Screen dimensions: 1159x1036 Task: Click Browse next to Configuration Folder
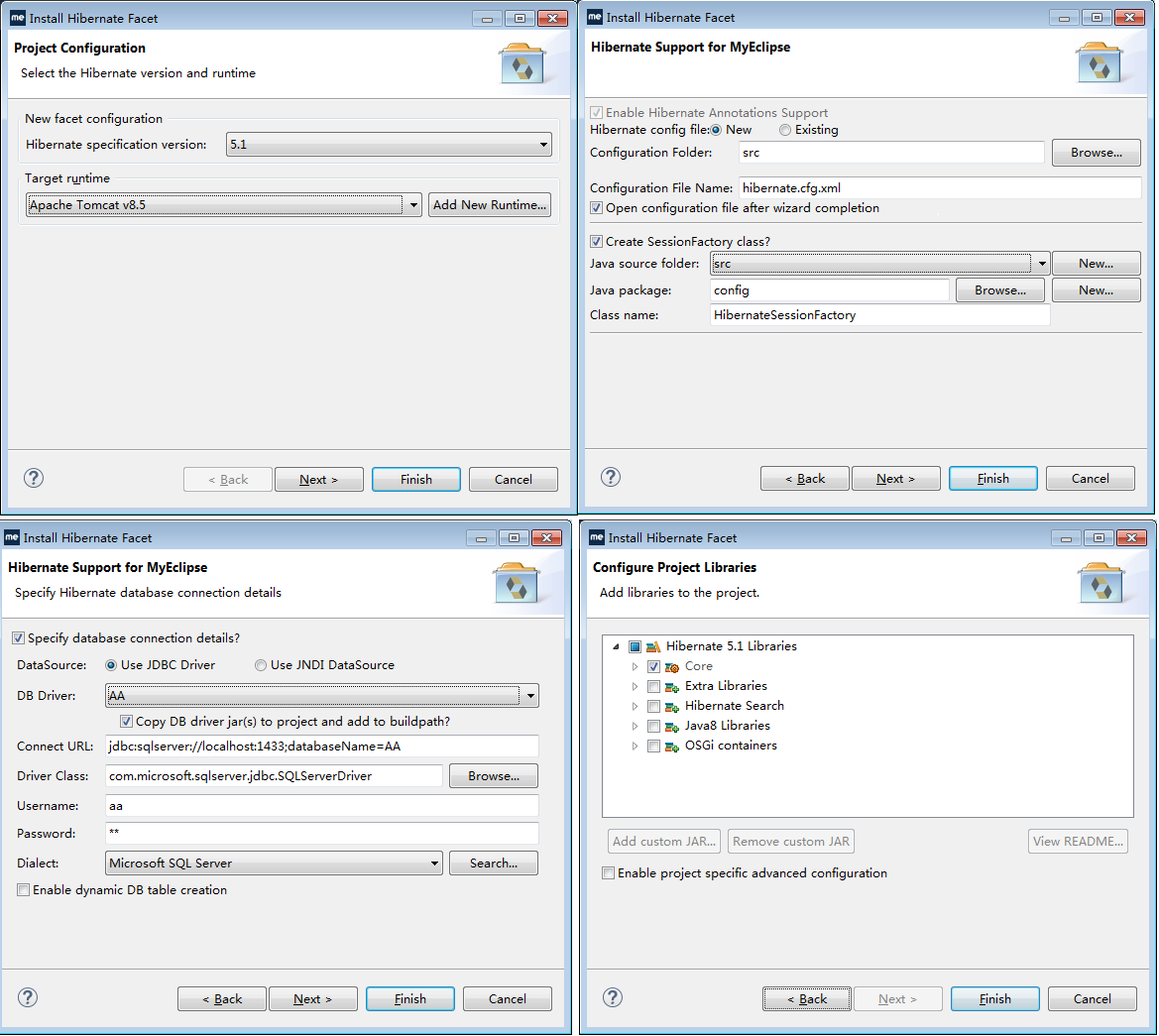[x=1096, y=153]
